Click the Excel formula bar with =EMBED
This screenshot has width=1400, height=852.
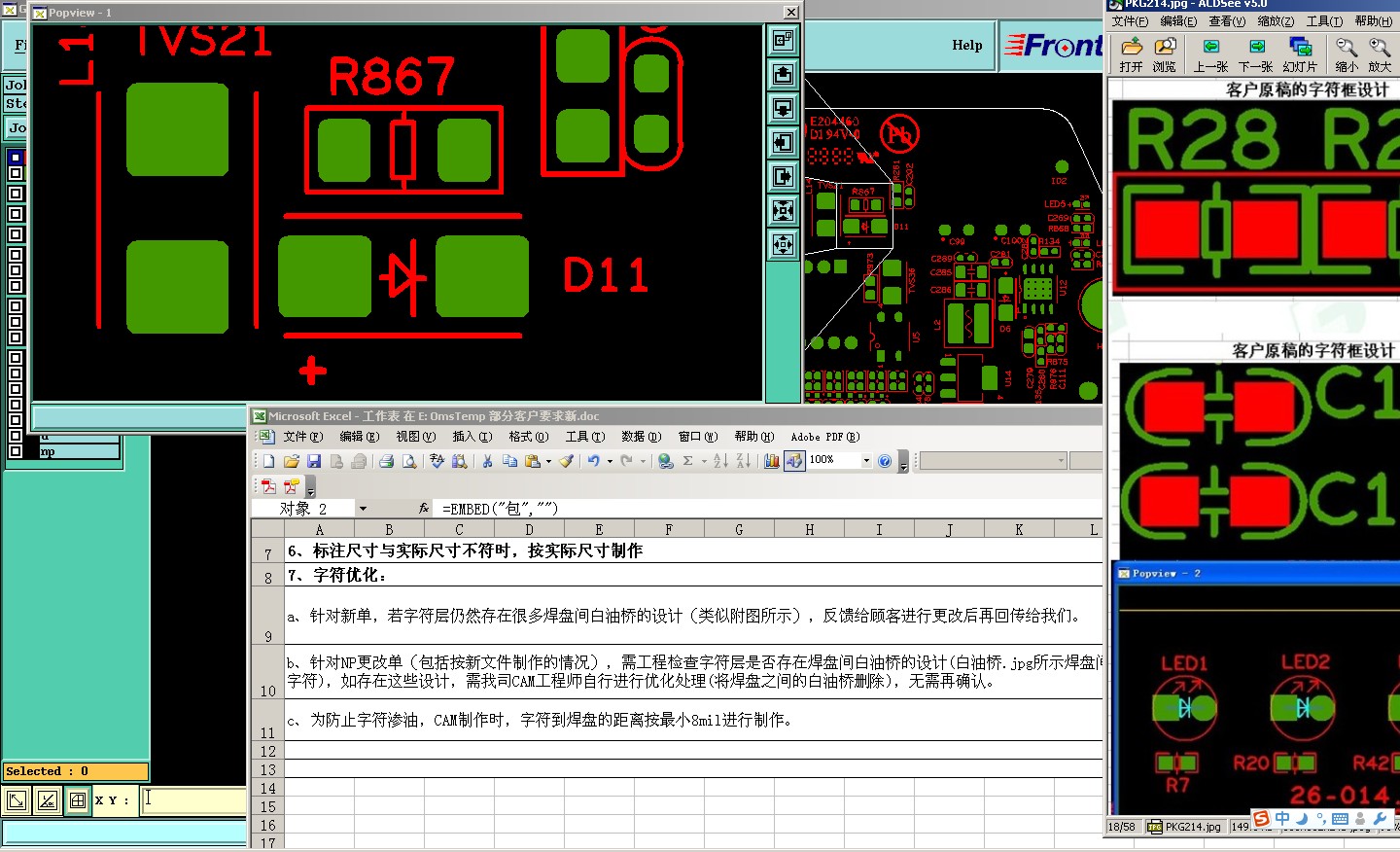768,509
